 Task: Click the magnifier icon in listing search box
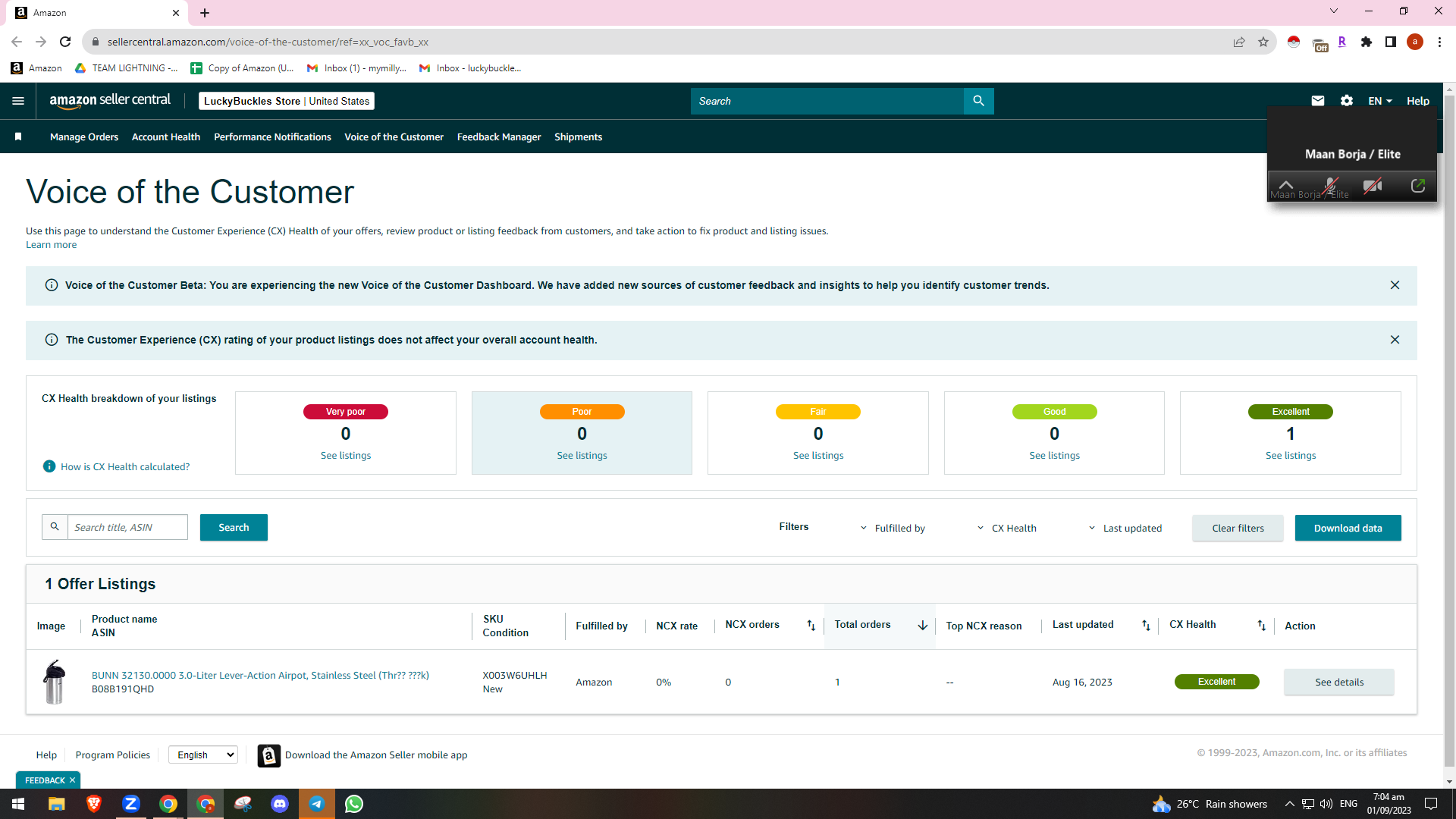(x=55, y=527)
